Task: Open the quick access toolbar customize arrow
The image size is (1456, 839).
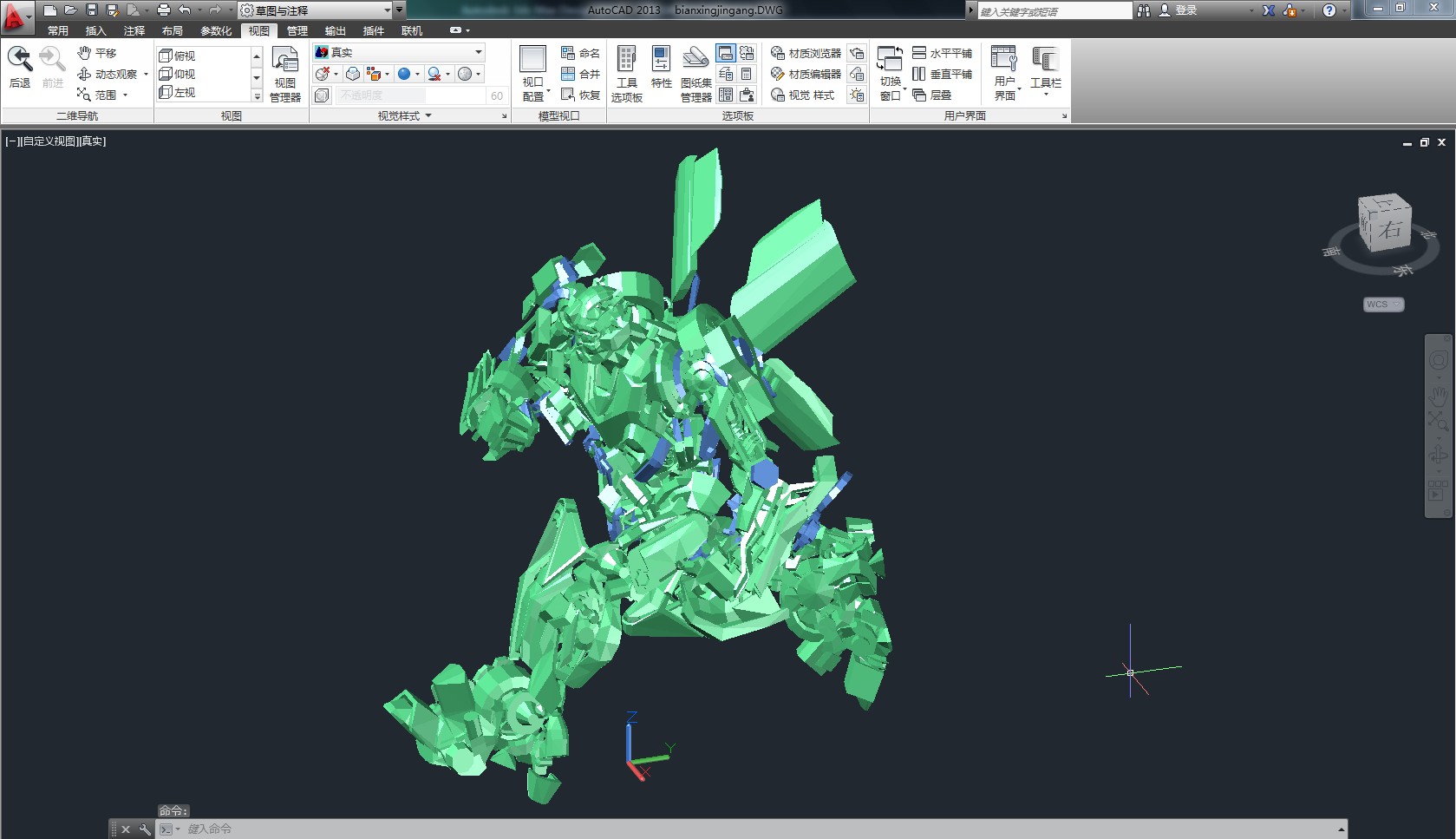Action: (400, 10)
